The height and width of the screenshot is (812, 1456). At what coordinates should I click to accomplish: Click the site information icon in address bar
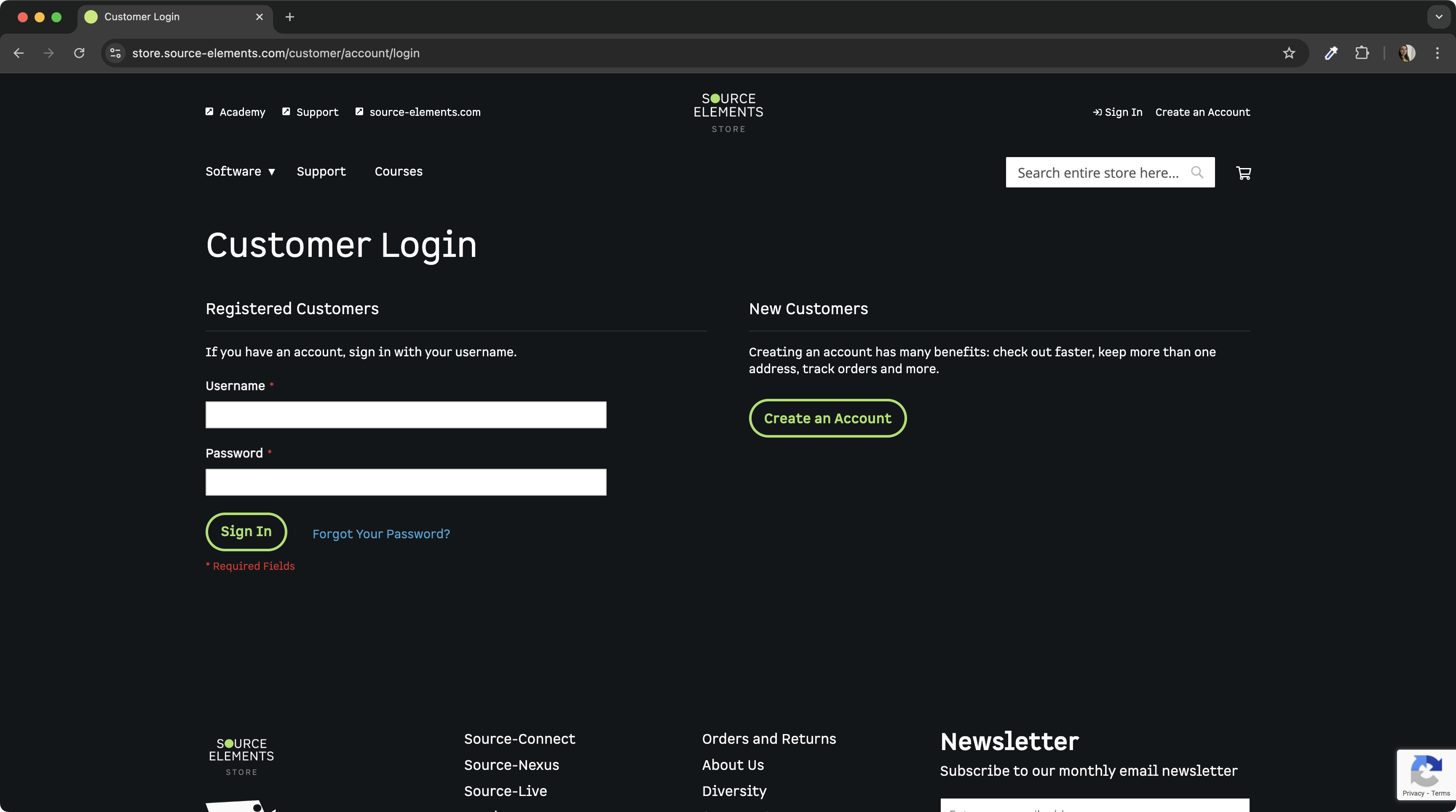pos(115,53)
